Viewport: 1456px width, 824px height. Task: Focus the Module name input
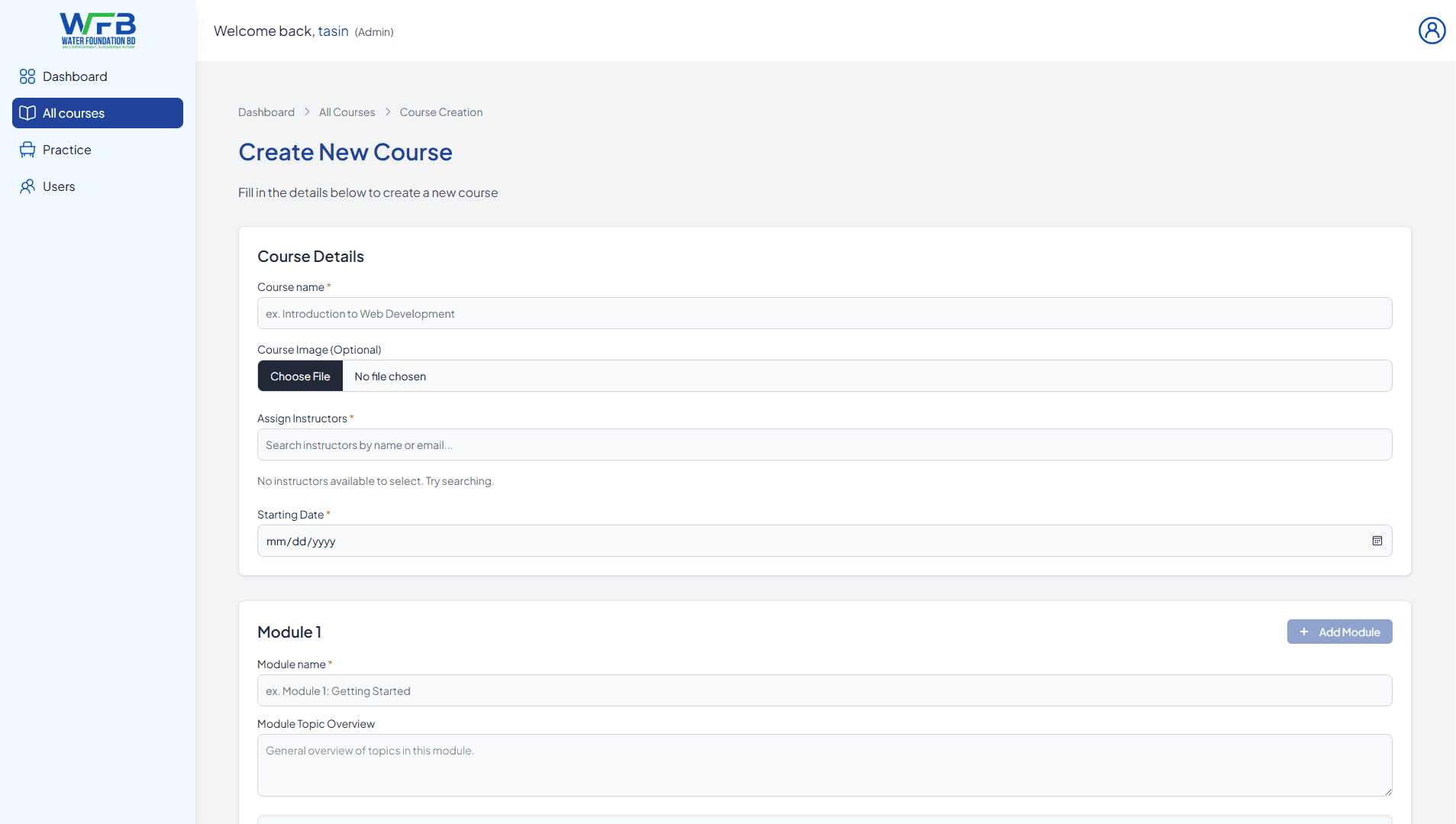coord(825,690)
